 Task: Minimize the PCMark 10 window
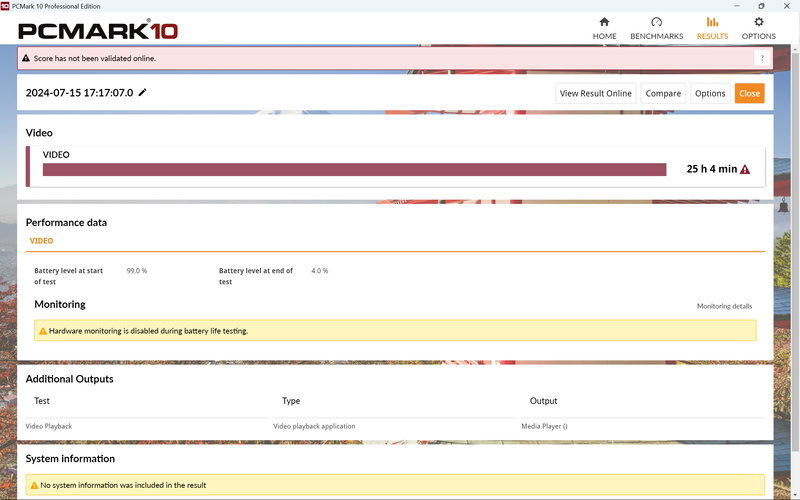(x=737, y=6)
